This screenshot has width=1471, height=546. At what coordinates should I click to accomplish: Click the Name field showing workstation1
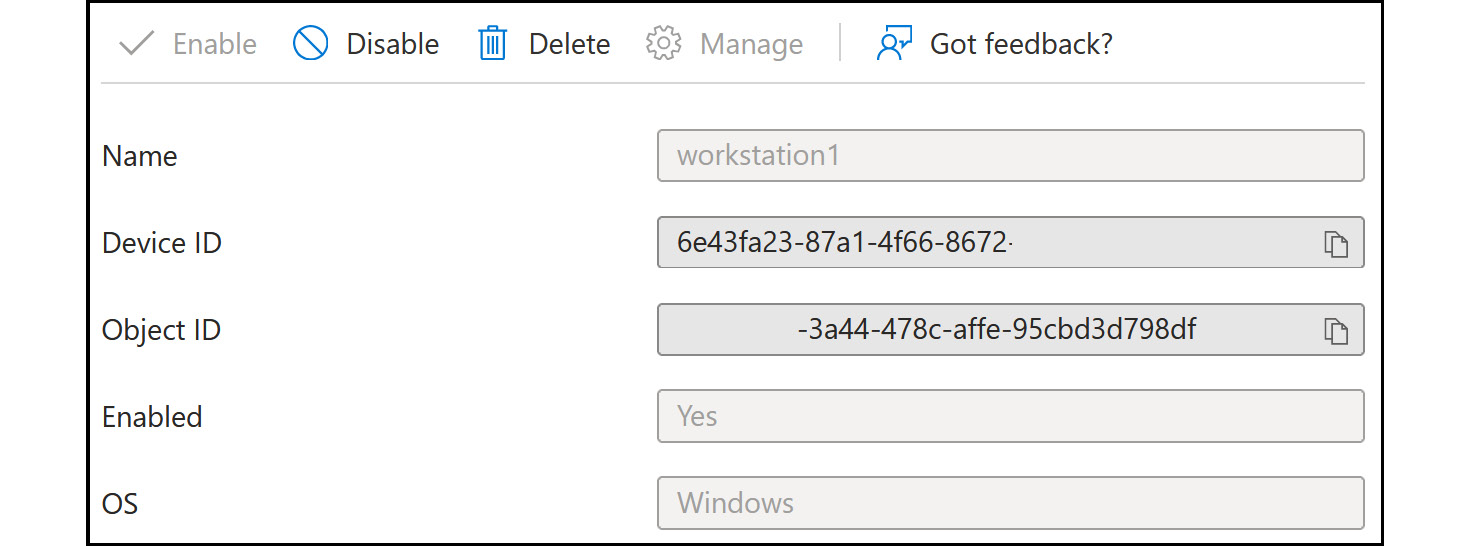point(1011,156)
